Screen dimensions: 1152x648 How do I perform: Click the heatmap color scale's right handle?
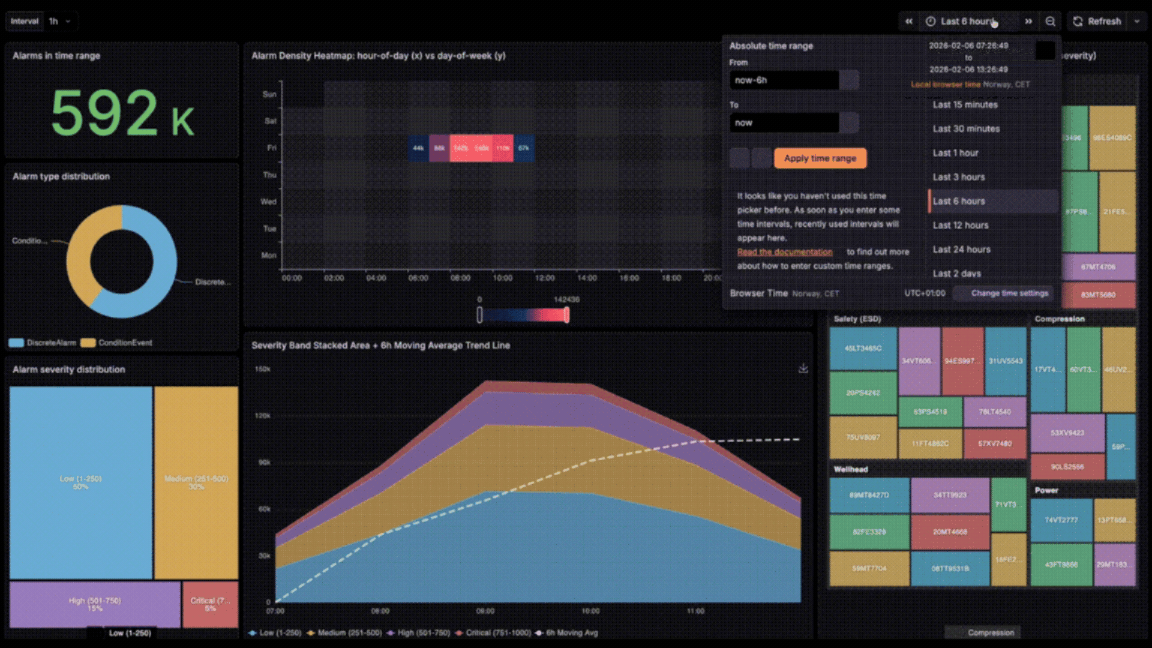coord(566,315)
